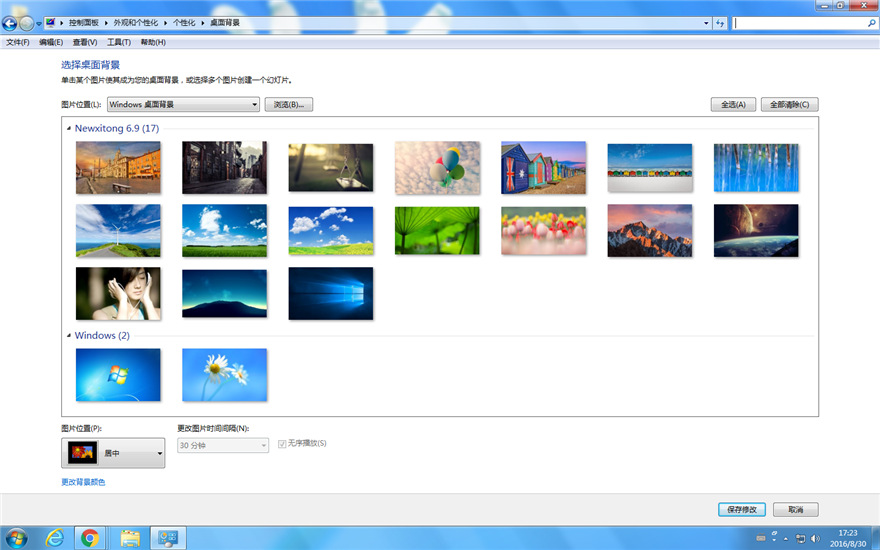Click the network tray icon
880x550 pixels.
click(800, 539)
